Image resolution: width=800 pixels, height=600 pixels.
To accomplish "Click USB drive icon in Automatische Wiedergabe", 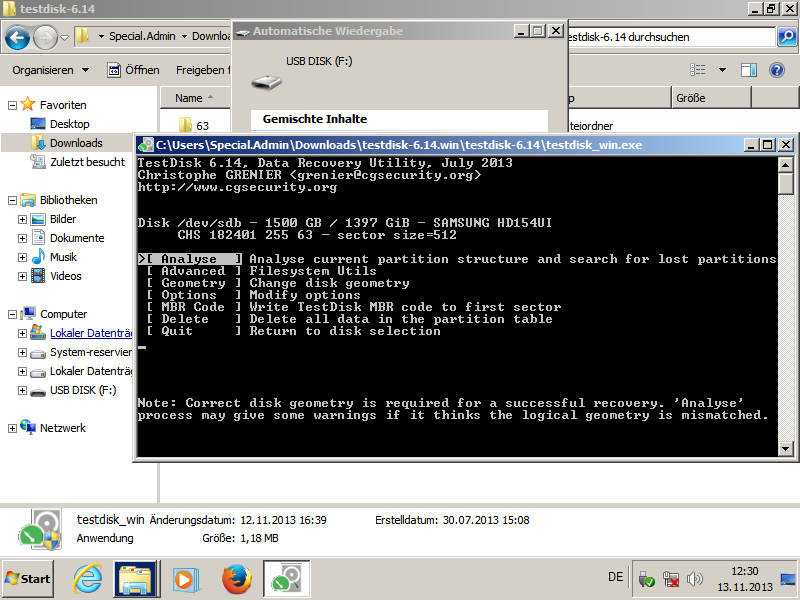I will [x=266, y=82].
